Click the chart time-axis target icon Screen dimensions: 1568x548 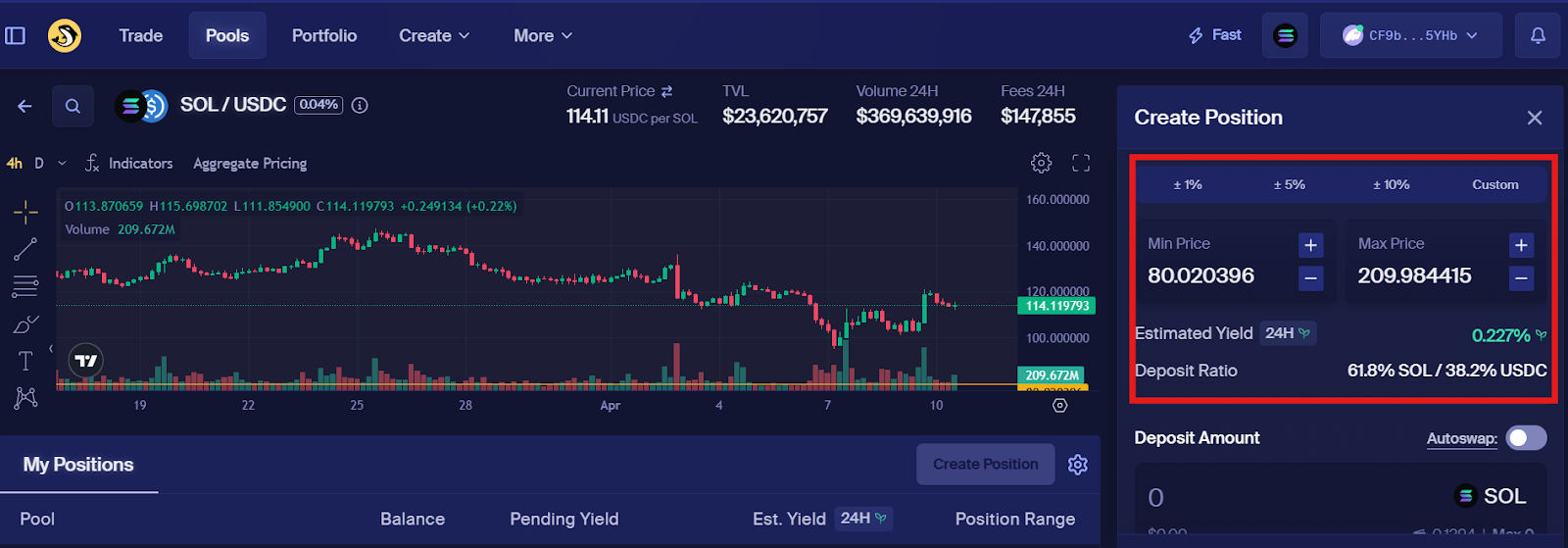pyautogui.click(x=1059, y=405)
